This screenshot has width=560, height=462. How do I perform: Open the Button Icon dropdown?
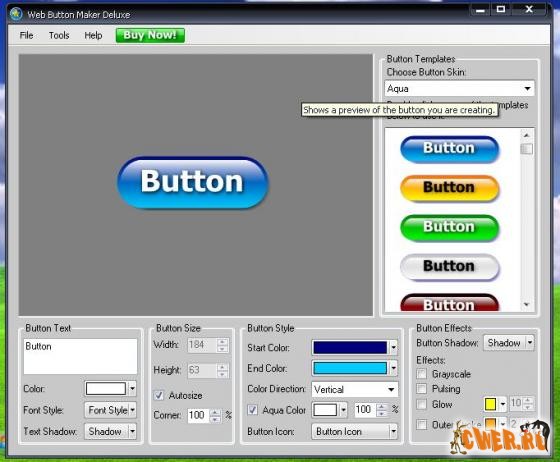355,431
